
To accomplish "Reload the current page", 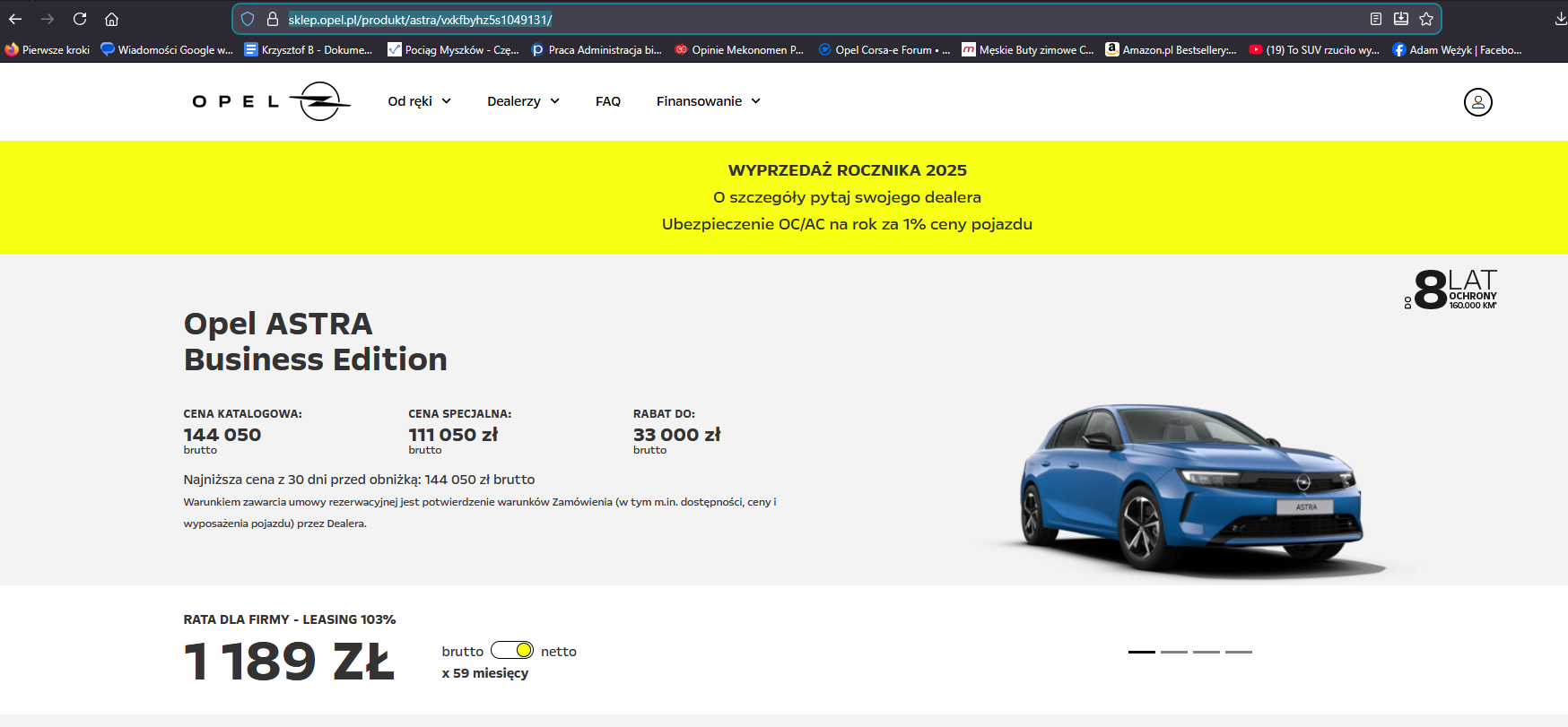I will [80, 19].
